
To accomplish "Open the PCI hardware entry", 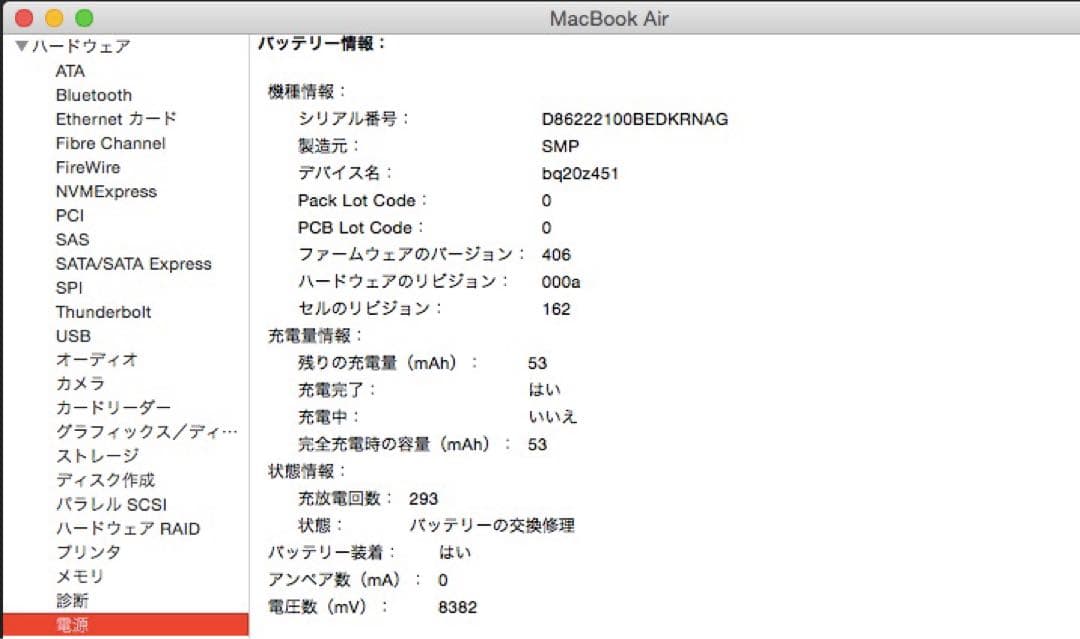I will click(70, 216).
